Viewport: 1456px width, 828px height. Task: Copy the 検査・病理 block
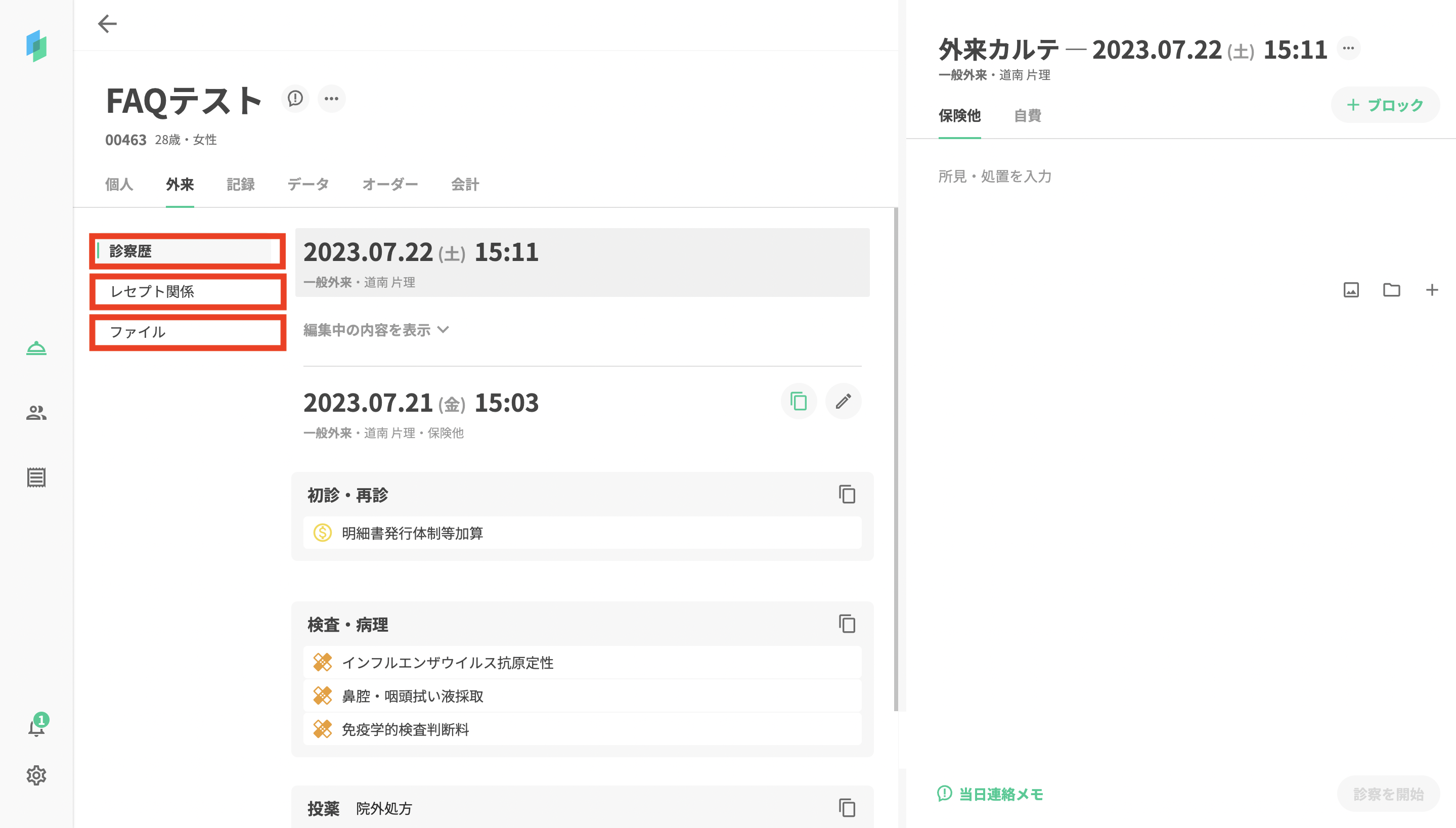(x=847, y=624)
